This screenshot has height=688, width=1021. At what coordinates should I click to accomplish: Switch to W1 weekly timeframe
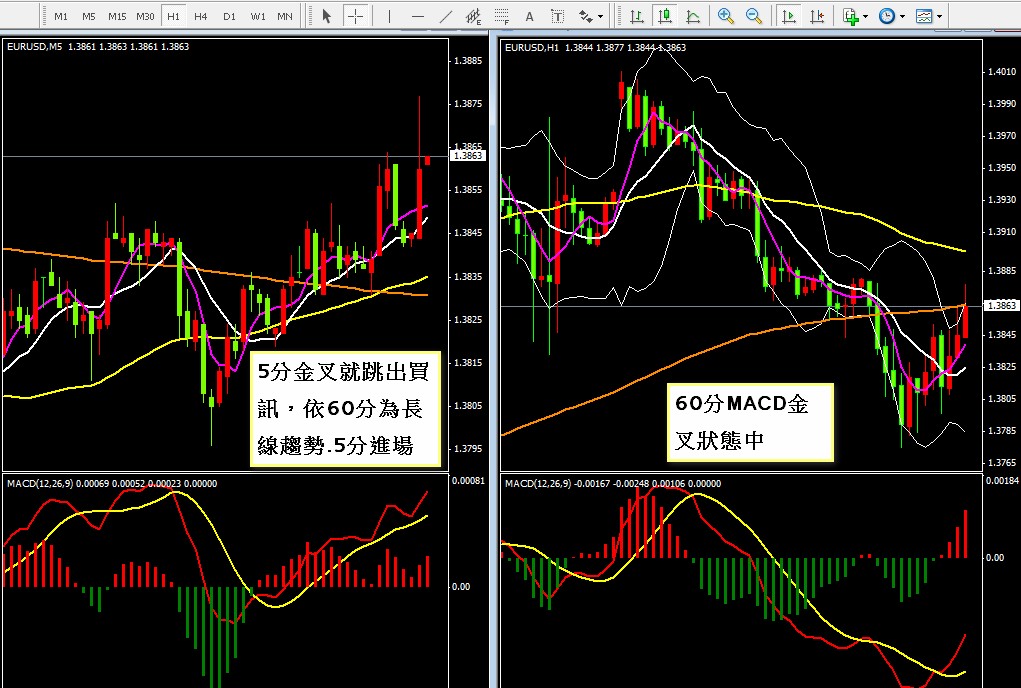(x=258, y=16)
